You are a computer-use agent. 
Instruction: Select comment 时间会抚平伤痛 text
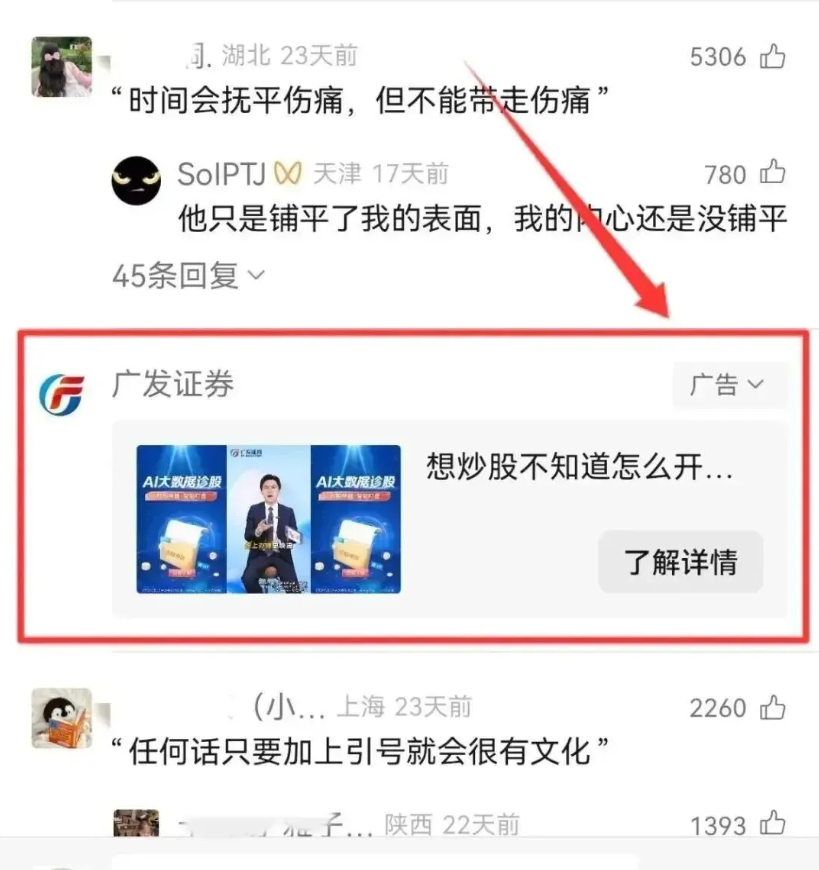click(x=360, y=100)
